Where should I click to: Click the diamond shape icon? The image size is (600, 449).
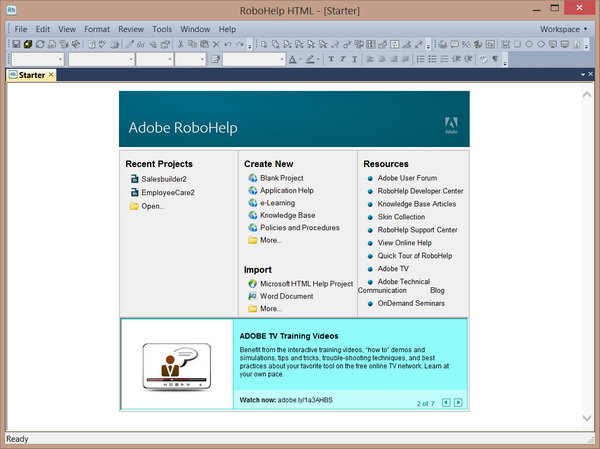coord(541,44)
